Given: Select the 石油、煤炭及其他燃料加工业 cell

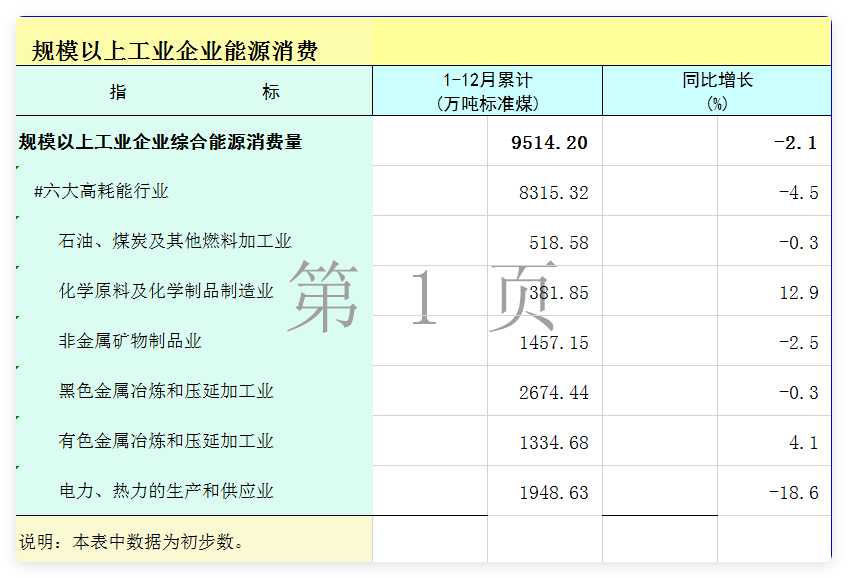Looking at the screenshot, I should pyautogui.click(x=175, y=241).
